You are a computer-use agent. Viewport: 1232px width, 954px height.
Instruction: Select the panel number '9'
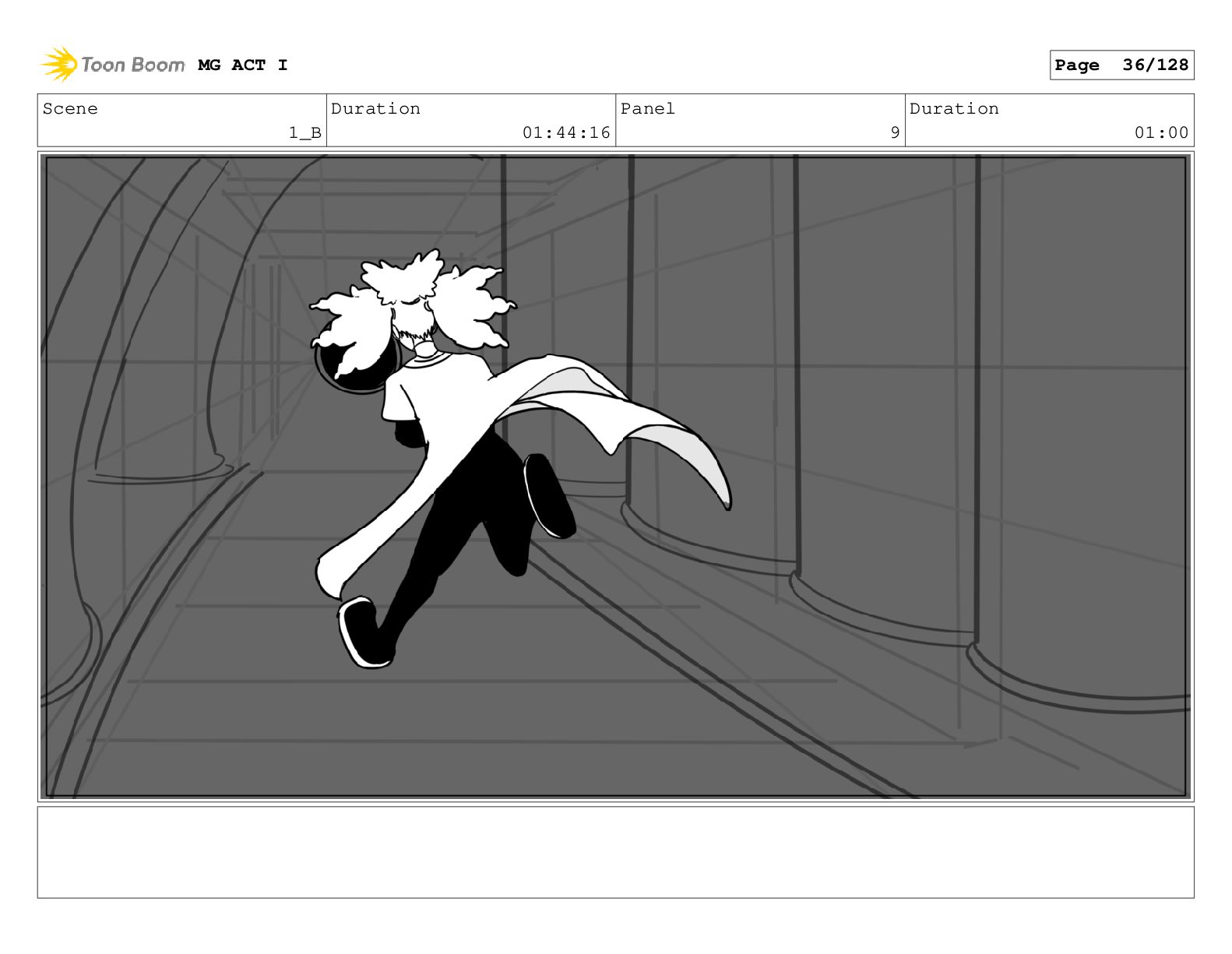(896, 133)
